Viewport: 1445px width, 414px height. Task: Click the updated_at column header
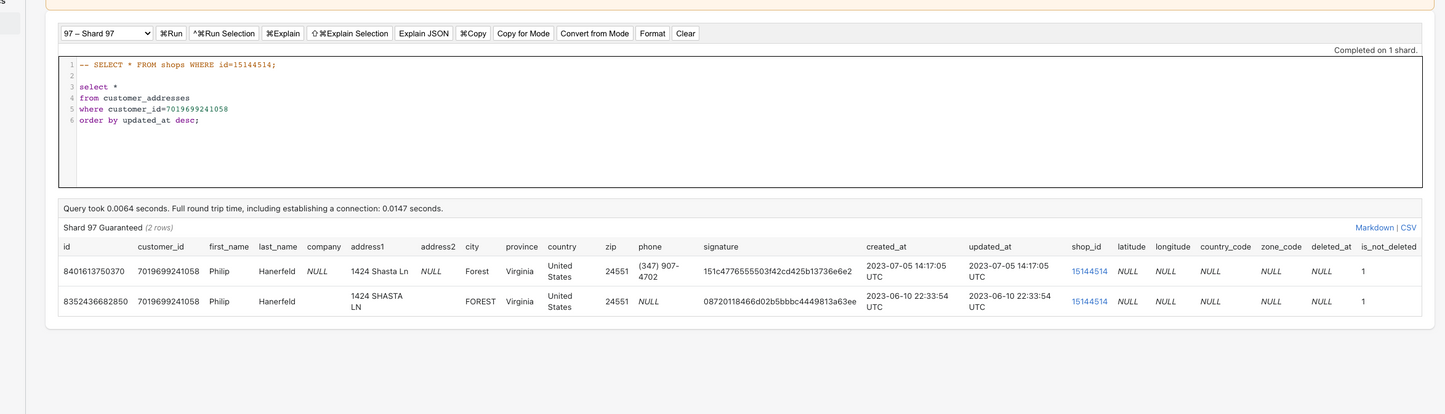click(989, 247)
